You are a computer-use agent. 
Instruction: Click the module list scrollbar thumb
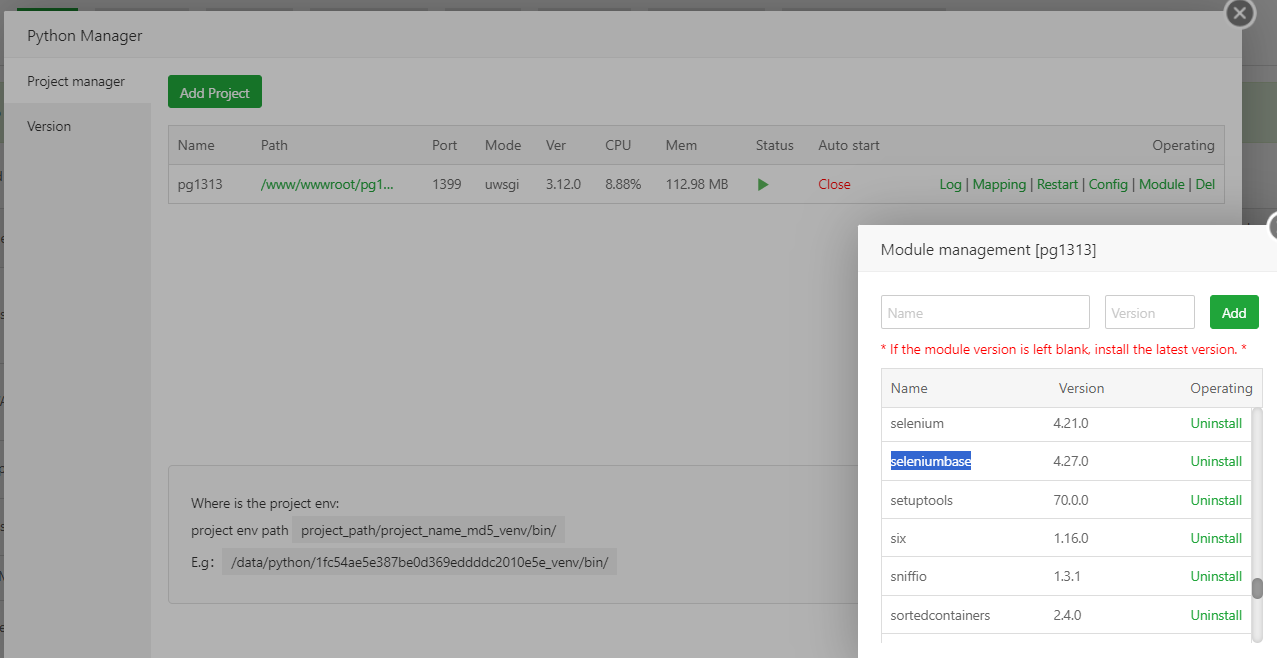click(1257, 588)
